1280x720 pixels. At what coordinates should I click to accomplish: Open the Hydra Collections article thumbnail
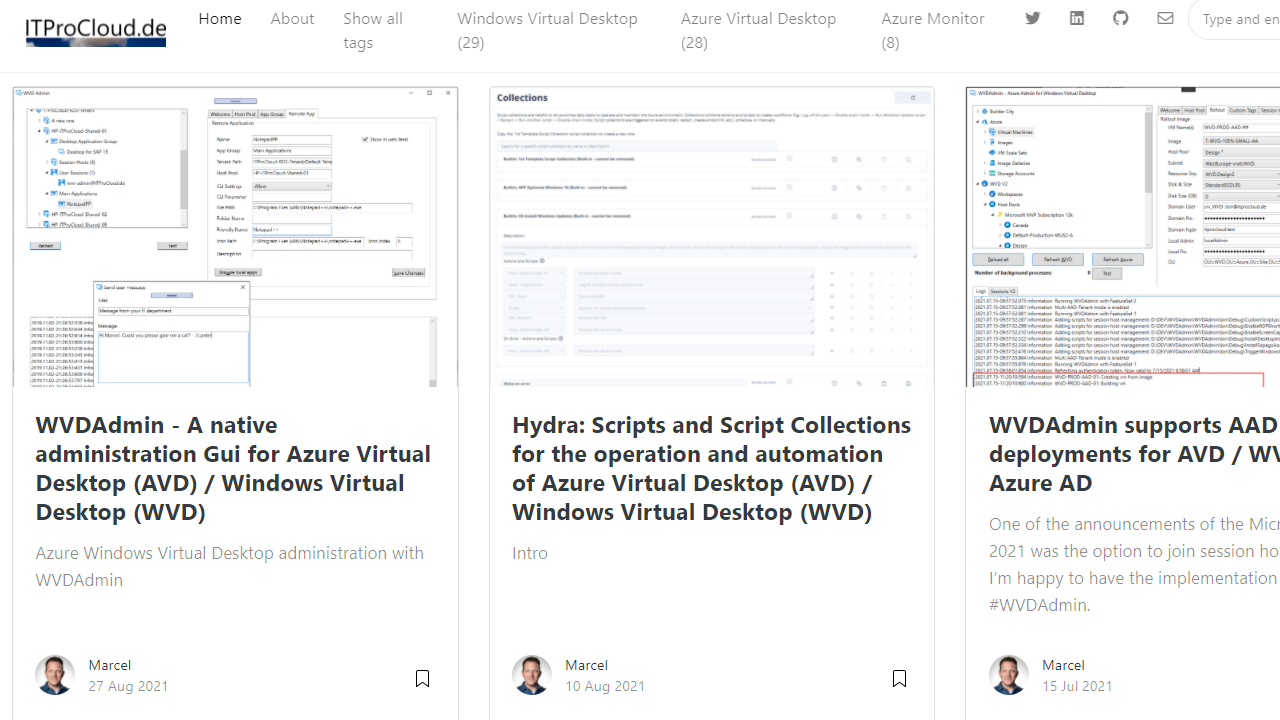click(712, 237)
